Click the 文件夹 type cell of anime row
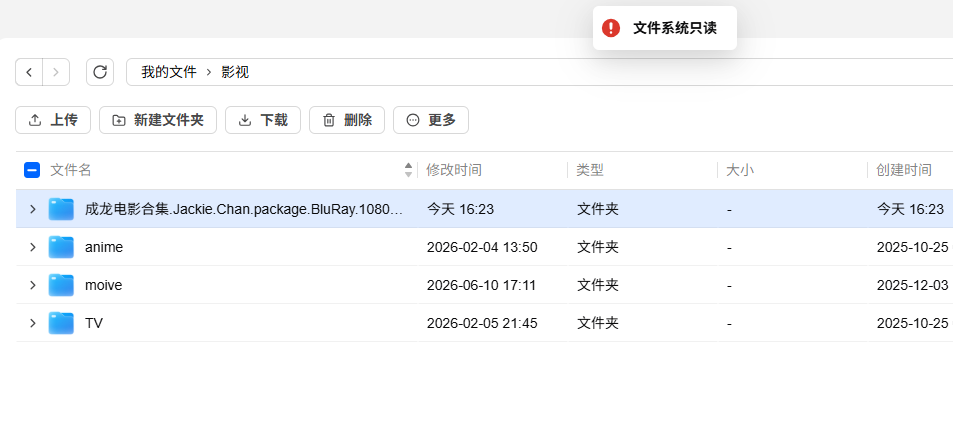Image resolution: width=953 pixels, height=431 pixels. [x=597, y=247]
